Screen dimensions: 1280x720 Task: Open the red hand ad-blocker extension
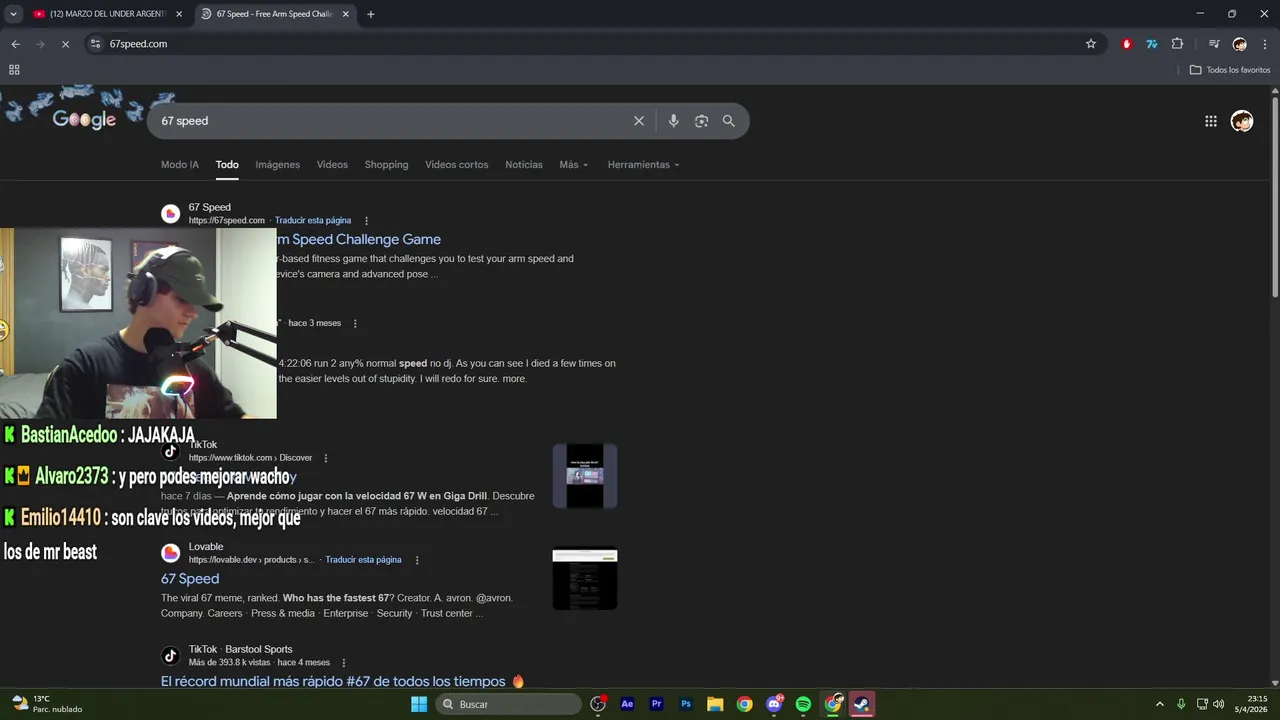tap(1127, 44)
